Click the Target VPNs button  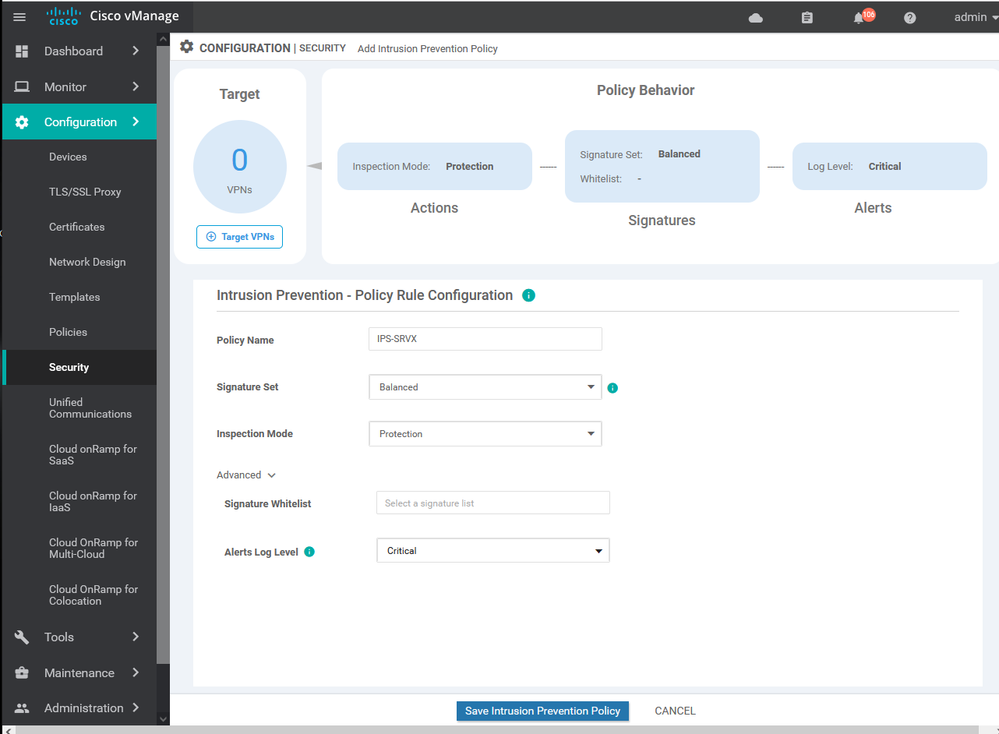[x=240, y=237]
